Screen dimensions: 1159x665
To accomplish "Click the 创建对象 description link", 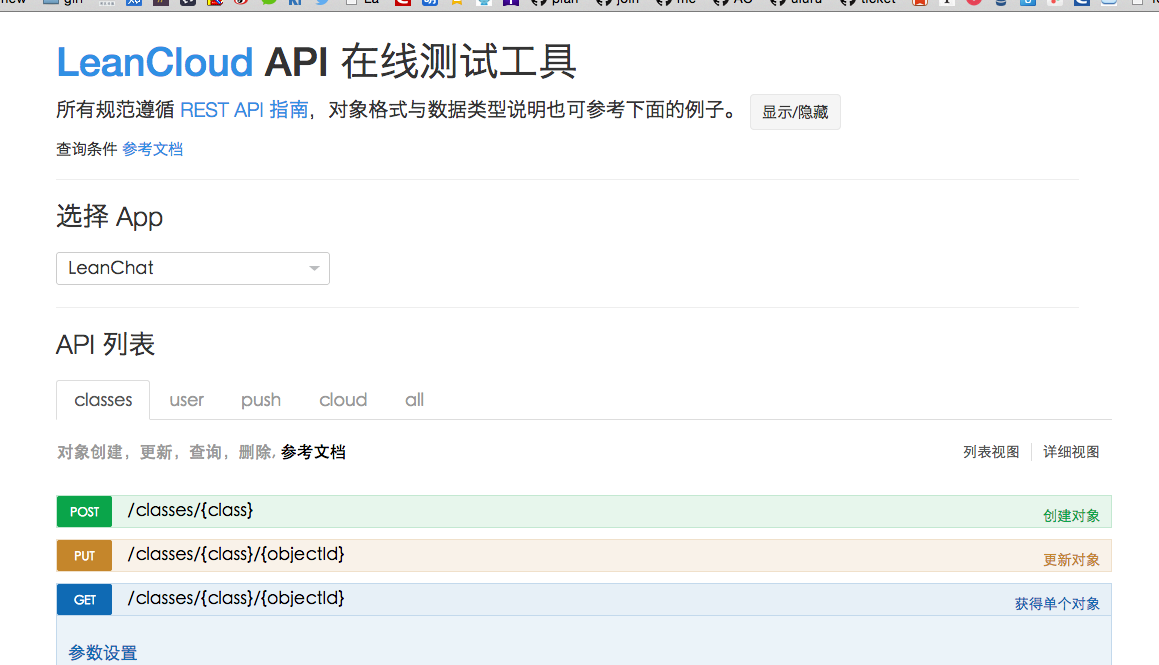I will click(1071, 516).
